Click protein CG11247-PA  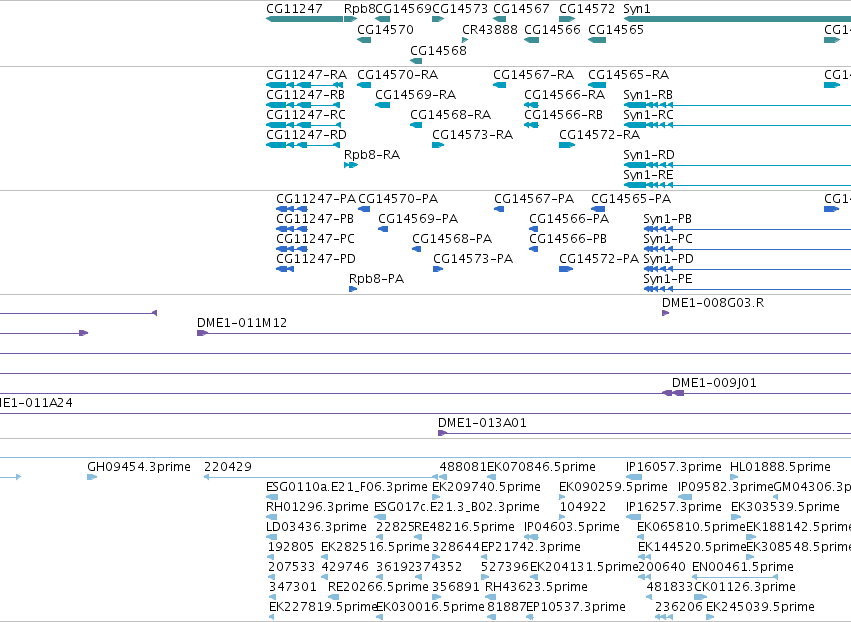[x=316, y=199]
